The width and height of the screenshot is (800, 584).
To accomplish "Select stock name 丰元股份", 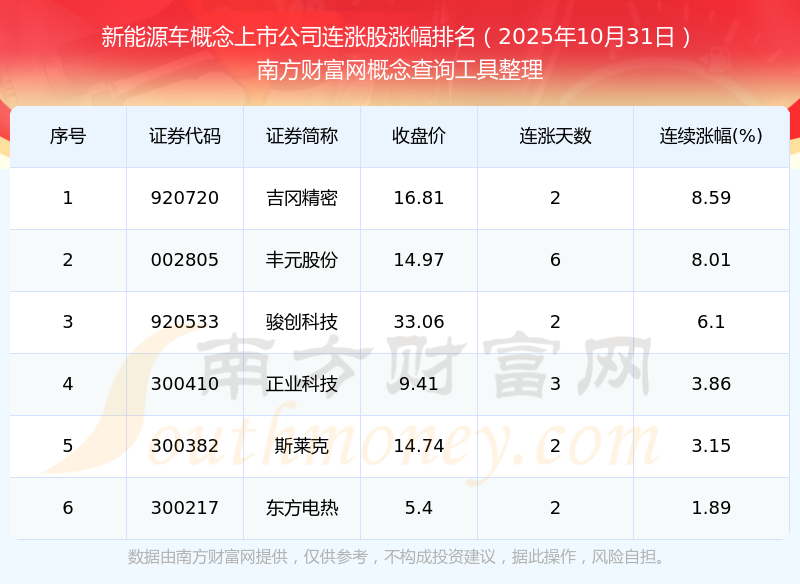I will pyautogui.click(x=302, y=260).
